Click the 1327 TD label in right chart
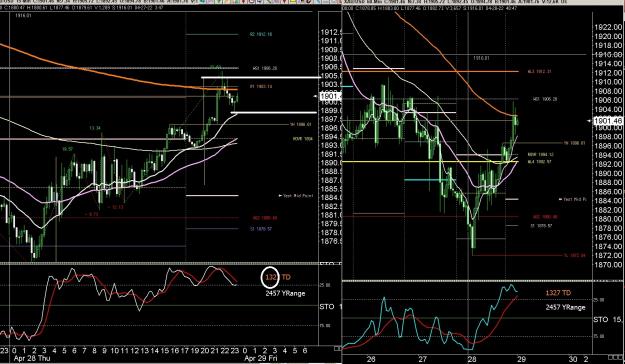This screenshot has height=364, width=625. pyautogui.click(x=558, y=293)
